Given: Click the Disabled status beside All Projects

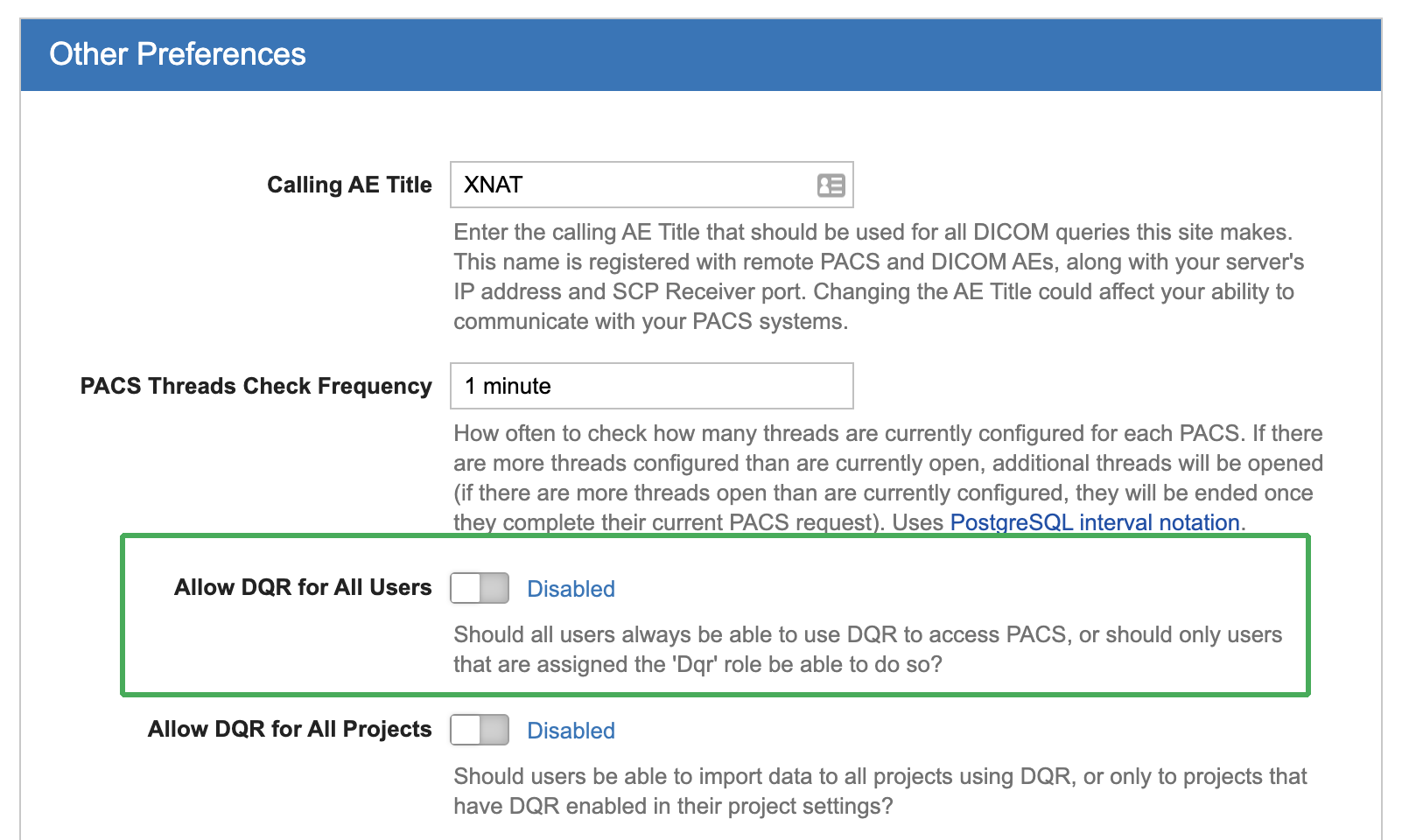Looking at the screenshot, I should pos(571,731).
